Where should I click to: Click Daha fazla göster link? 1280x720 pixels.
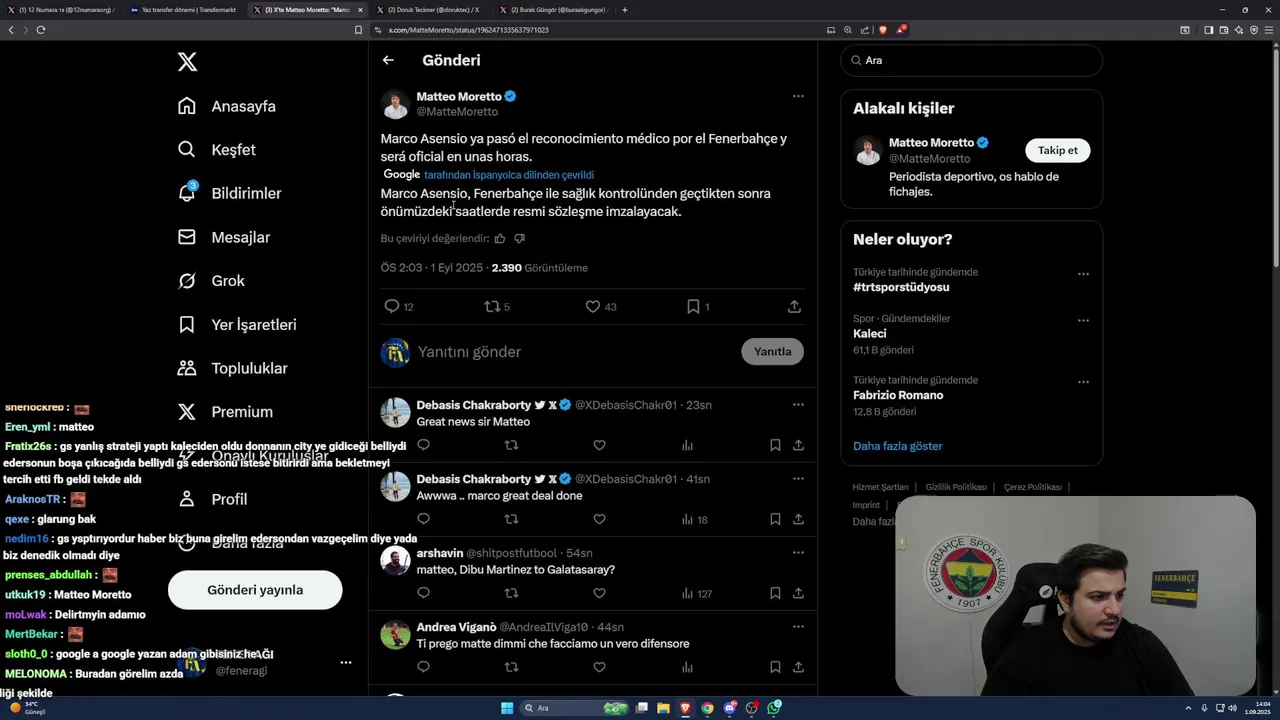[897, 446]
